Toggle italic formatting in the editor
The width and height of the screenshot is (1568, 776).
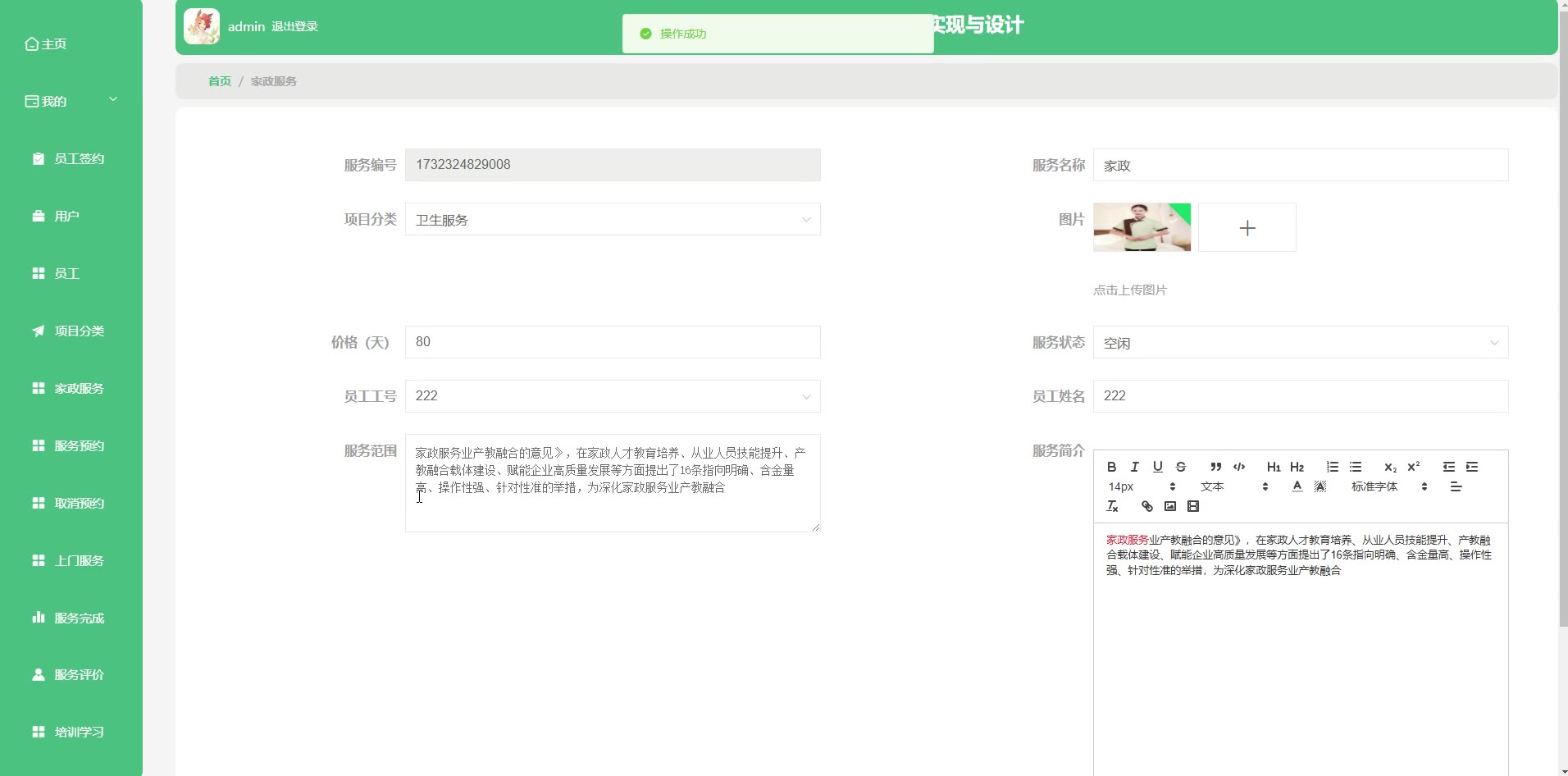pyautogui.click(x=1134, y=467)
